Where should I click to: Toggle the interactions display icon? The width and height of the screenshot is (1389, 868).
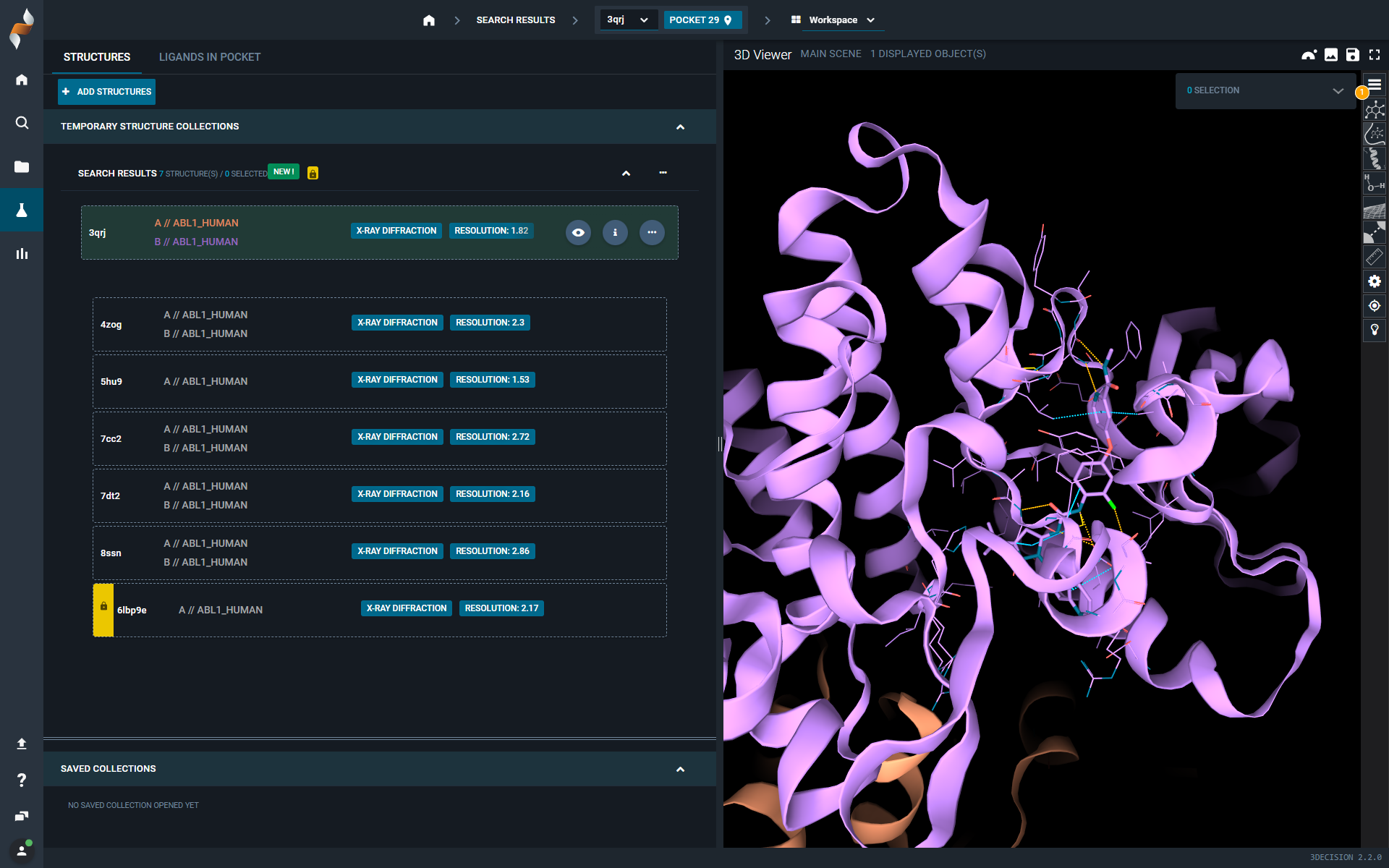[1374, 232]
